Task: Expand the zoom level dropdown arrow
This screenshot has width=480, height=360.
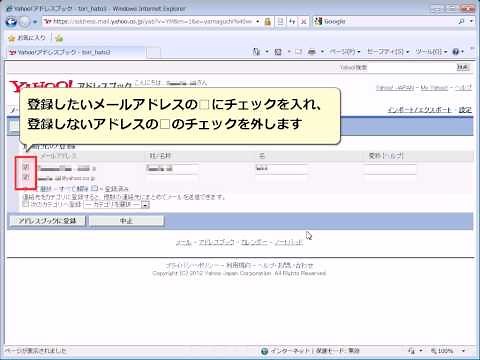Action: click(463, 351)
